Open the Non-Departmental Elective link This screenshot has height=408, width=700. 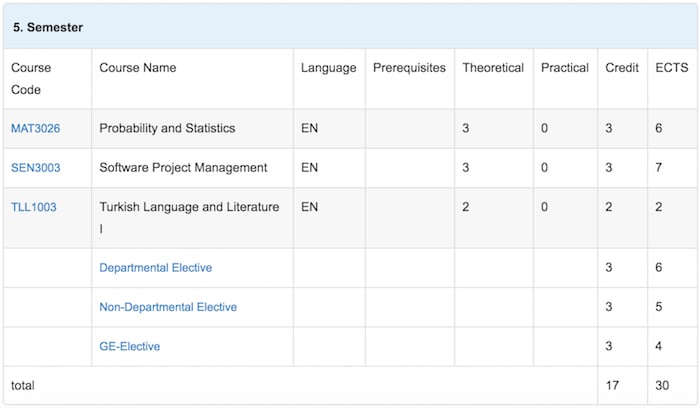click(168, 307)
